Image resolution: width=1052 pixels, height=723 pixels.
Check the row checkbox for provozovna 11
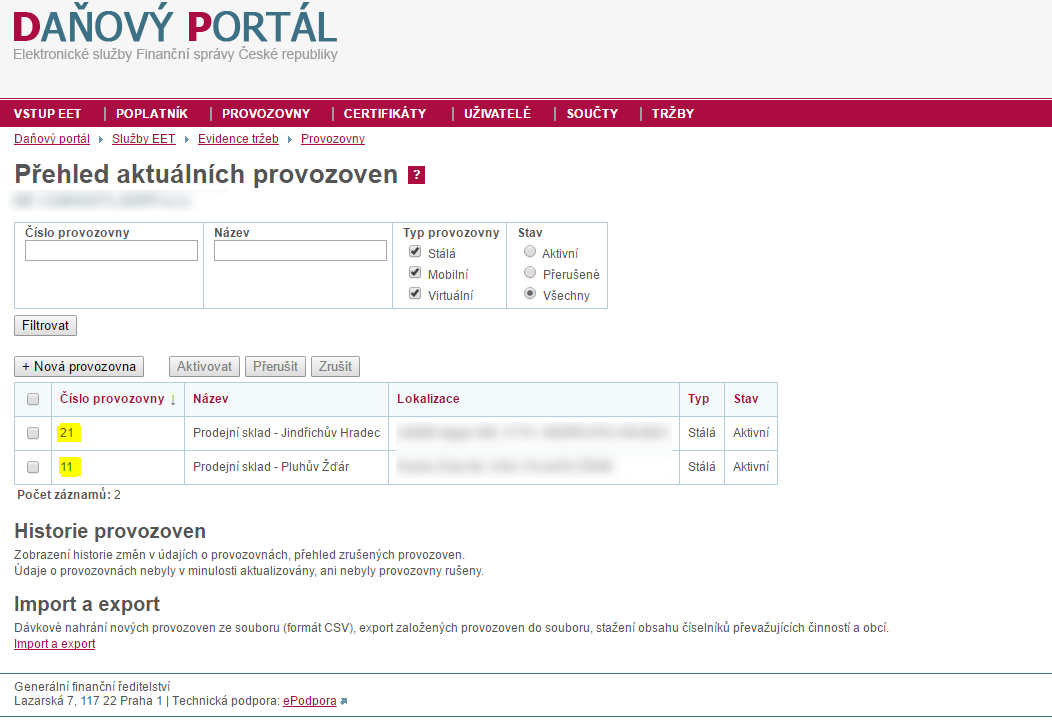33,467
